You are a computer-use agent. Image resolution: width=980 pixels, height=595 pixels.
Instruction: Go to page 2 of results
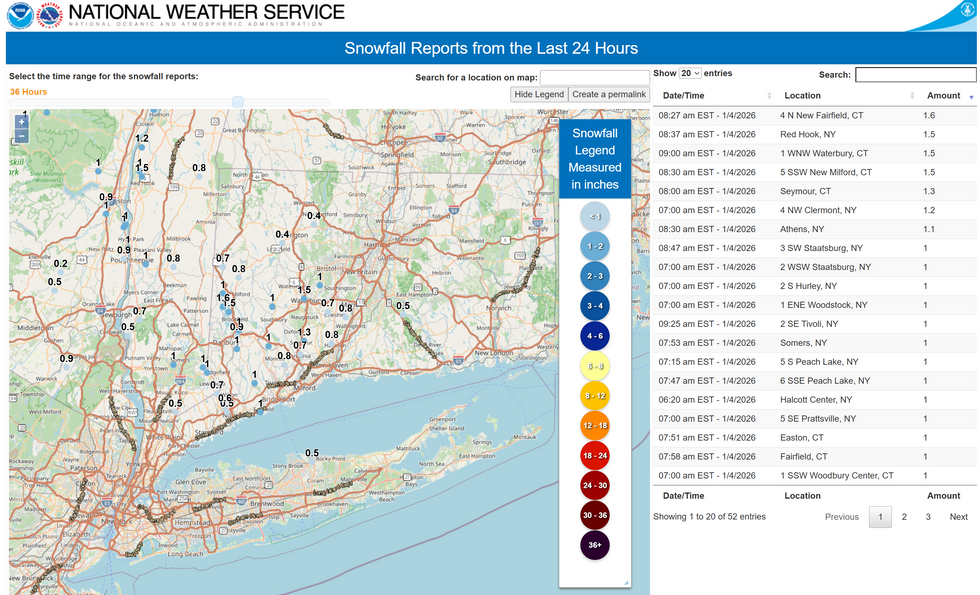click(x=904, y=517)
